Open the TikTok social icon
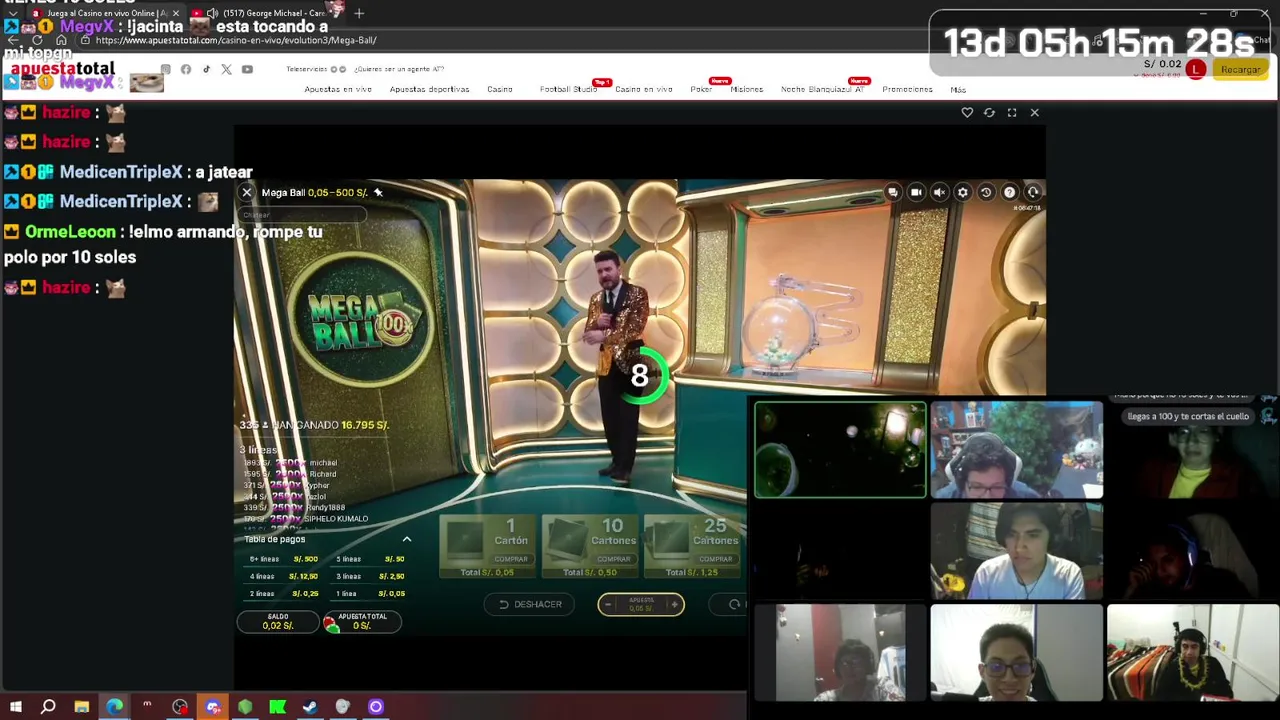The image size is (1280, 720). (206, 69)
